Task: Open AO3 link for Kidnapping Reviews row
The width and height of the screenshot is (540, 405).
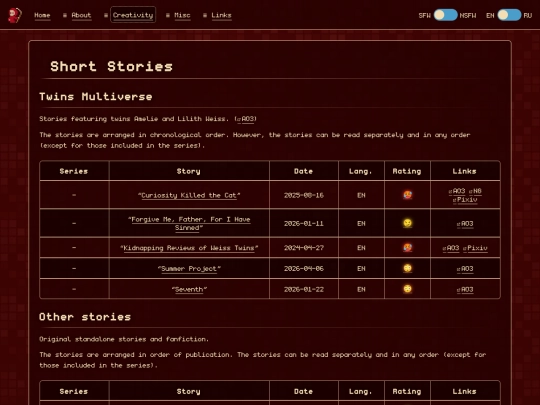Action: point(451,248)
